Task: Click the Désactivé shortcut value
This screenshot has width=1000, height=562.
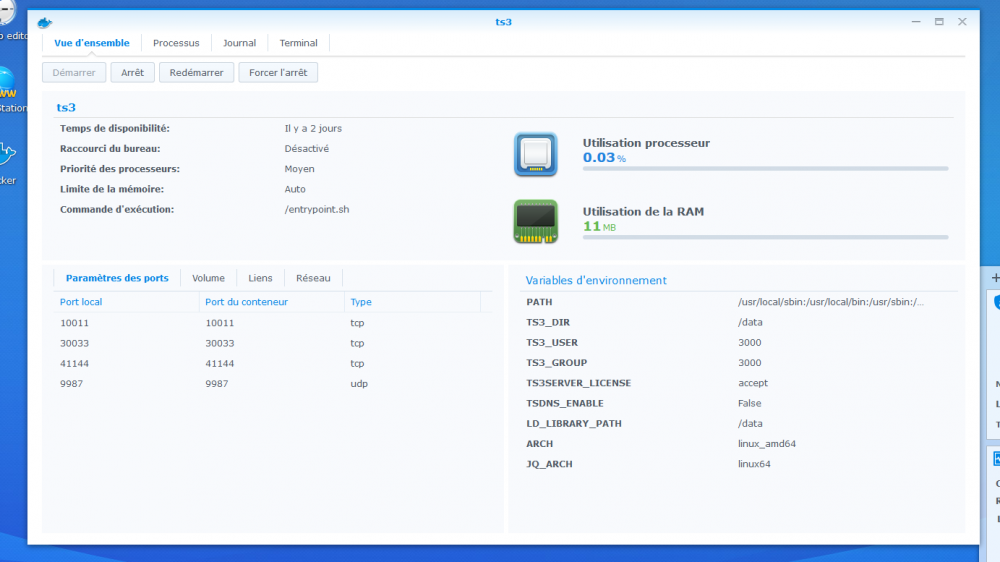Action: pos(307,149)
